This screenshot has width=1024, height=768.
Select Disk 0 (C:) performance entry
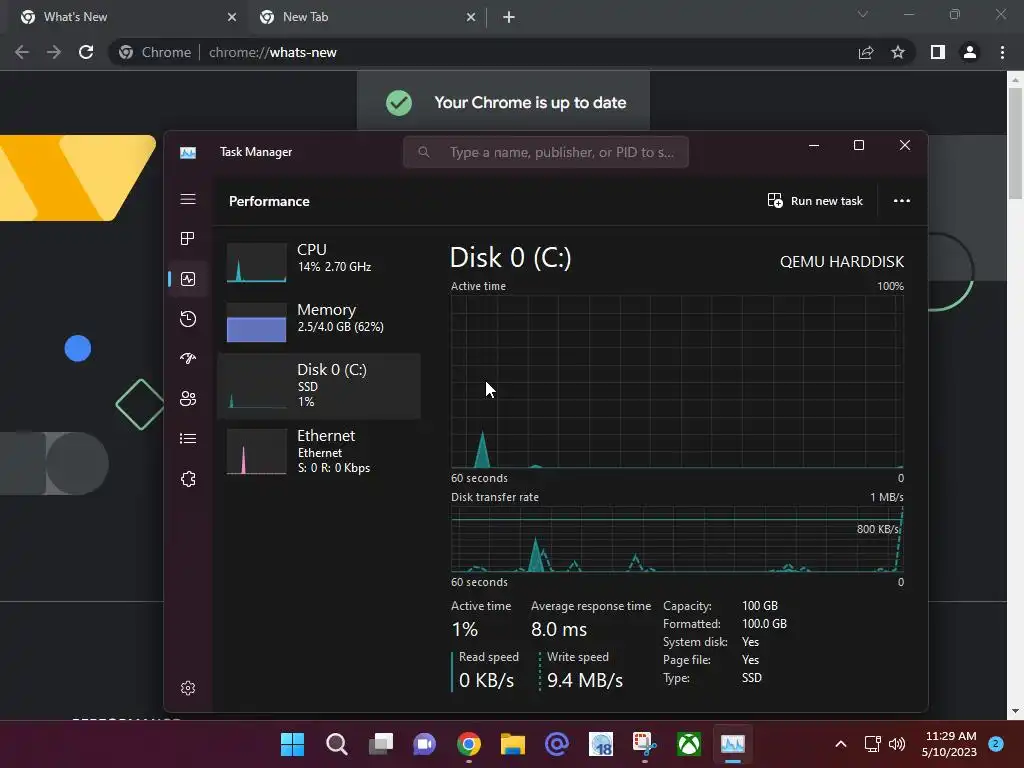[319, 386]
